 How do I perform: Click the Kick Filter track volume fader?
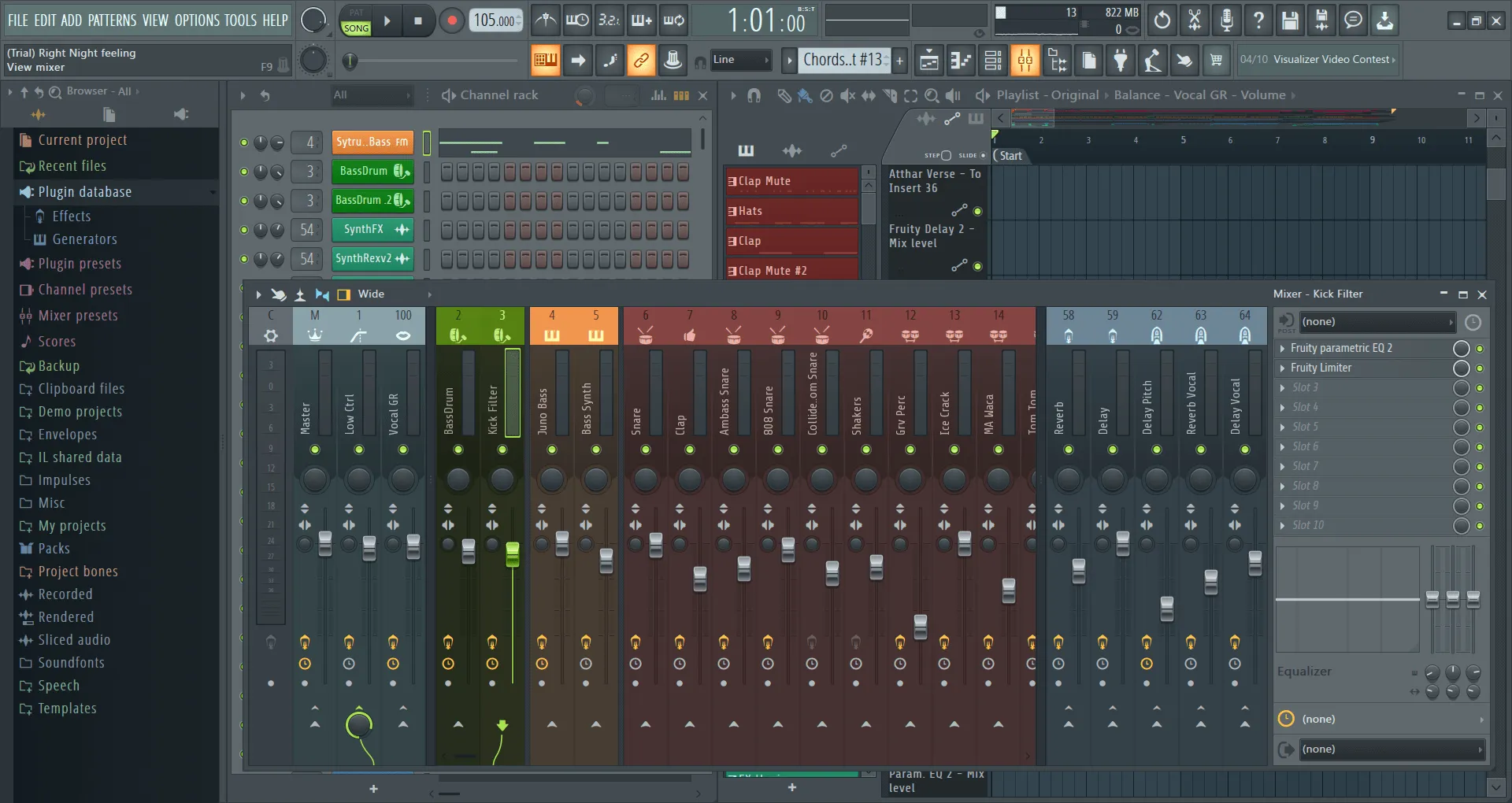513,555
